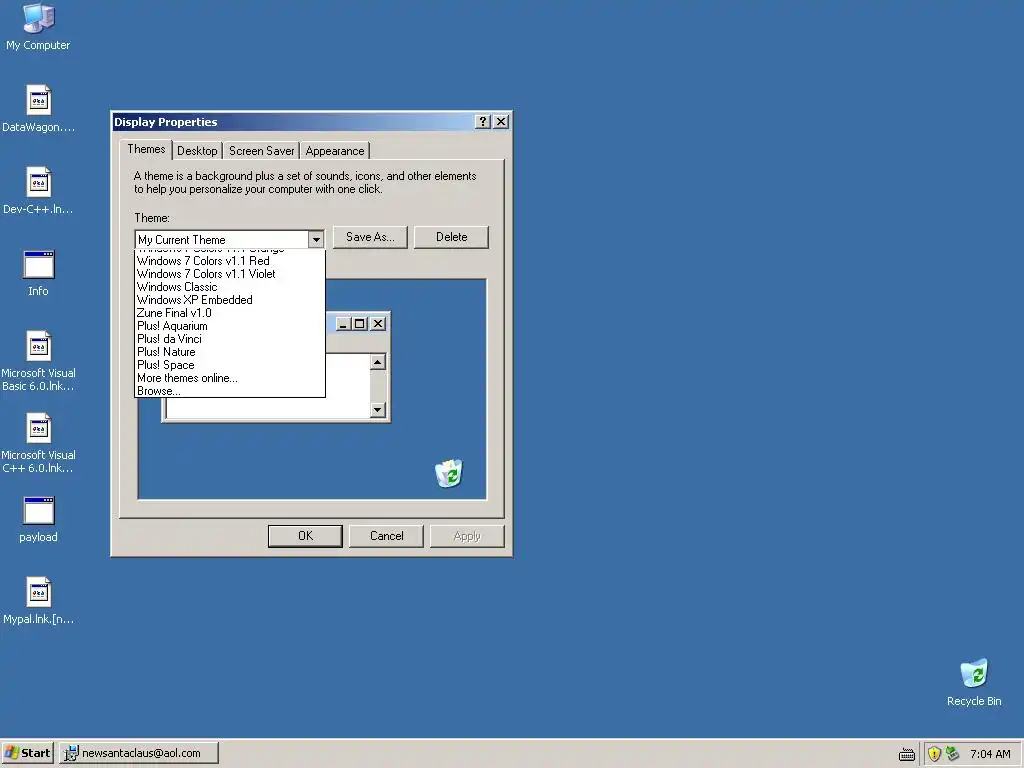Screen dimensions: 1024x768
Task: Click the Save As... button
Action: click(x=370, y=237)
